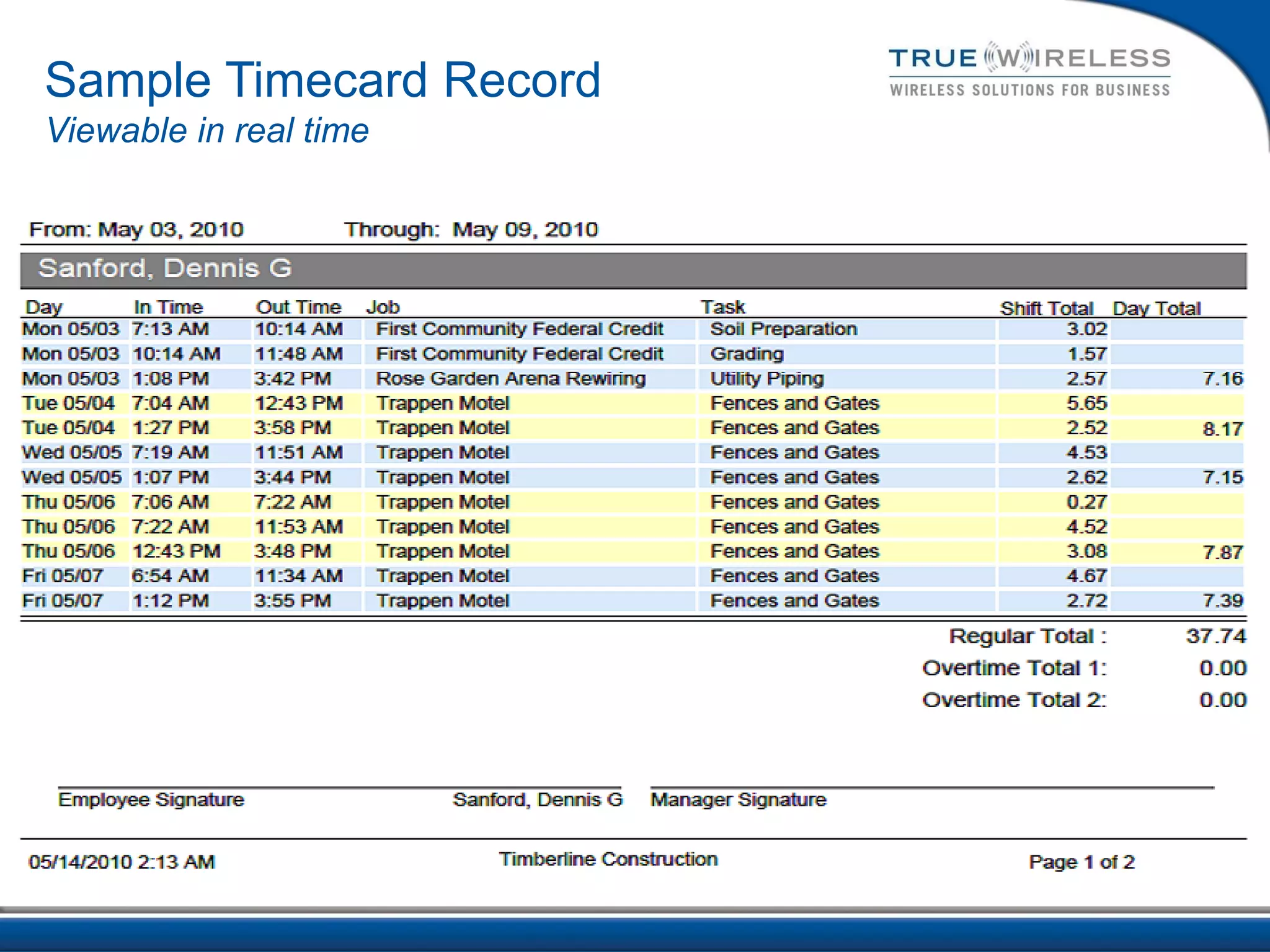Select the shift total '1.57'
Image resolution: width=1270 pixels, height=952 pixels.
point(1086,354)
